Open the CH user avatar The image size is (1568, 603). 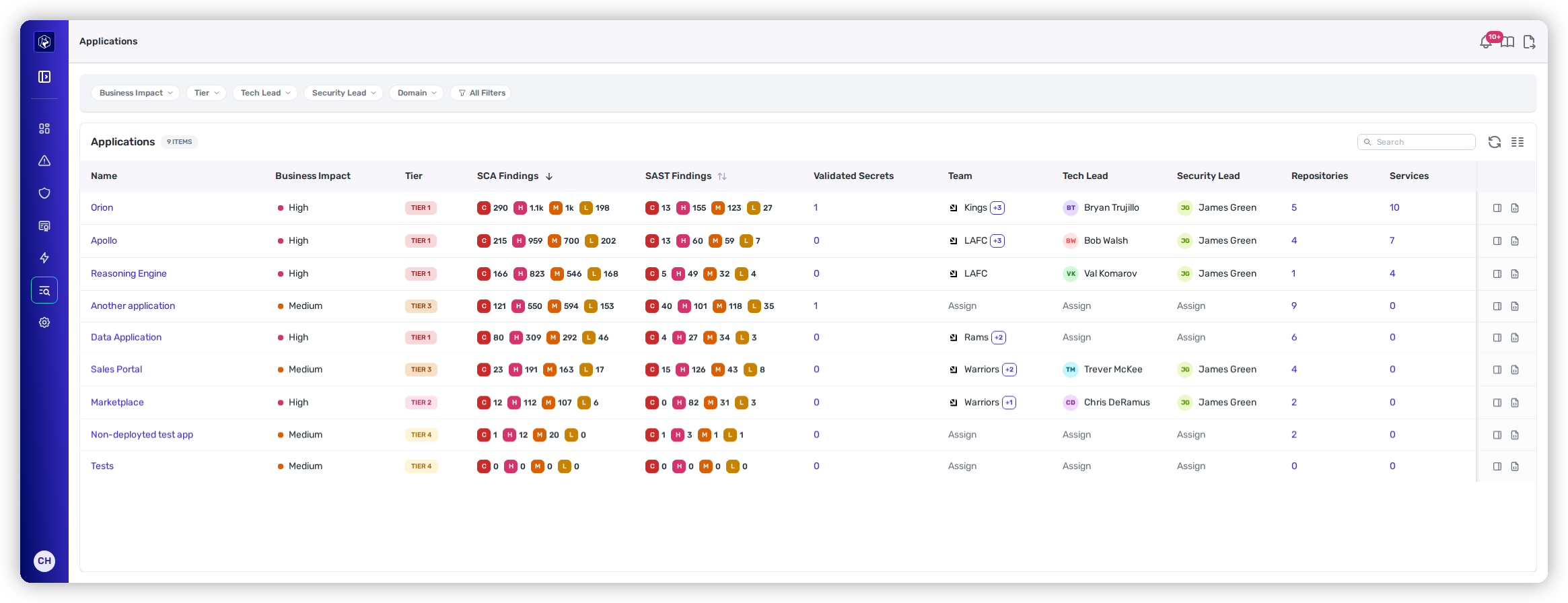[x=44, y=561]
